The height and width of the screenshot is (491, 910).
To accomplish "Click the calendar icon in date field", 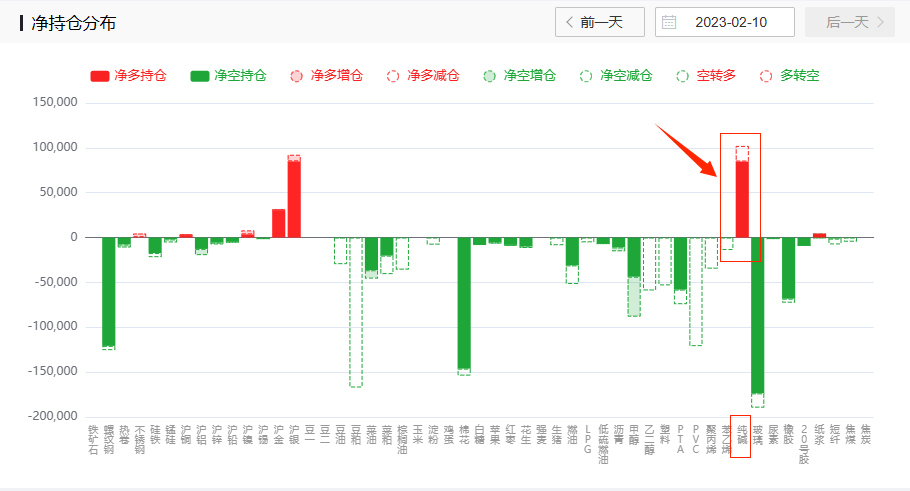I will [x=670, y=22].
